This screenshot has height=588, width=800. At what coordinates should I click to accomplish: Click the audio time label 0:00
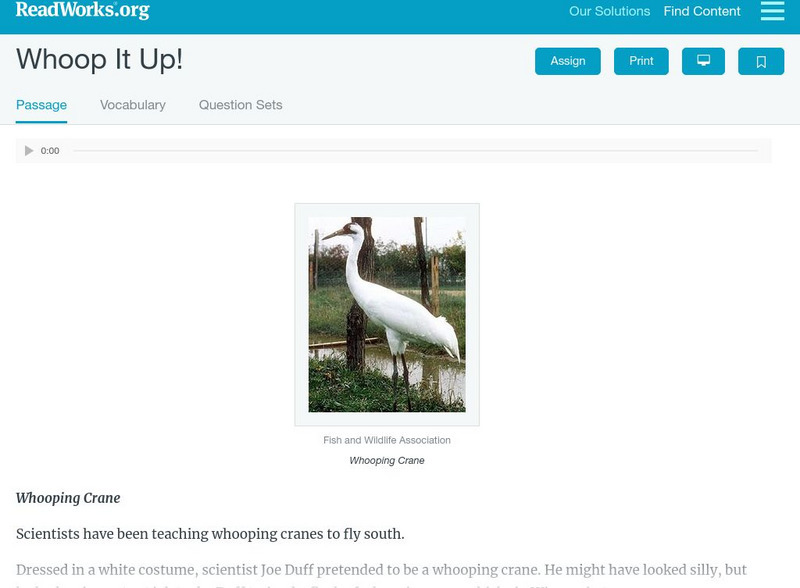pyautogui.click(x=50, y=151)
